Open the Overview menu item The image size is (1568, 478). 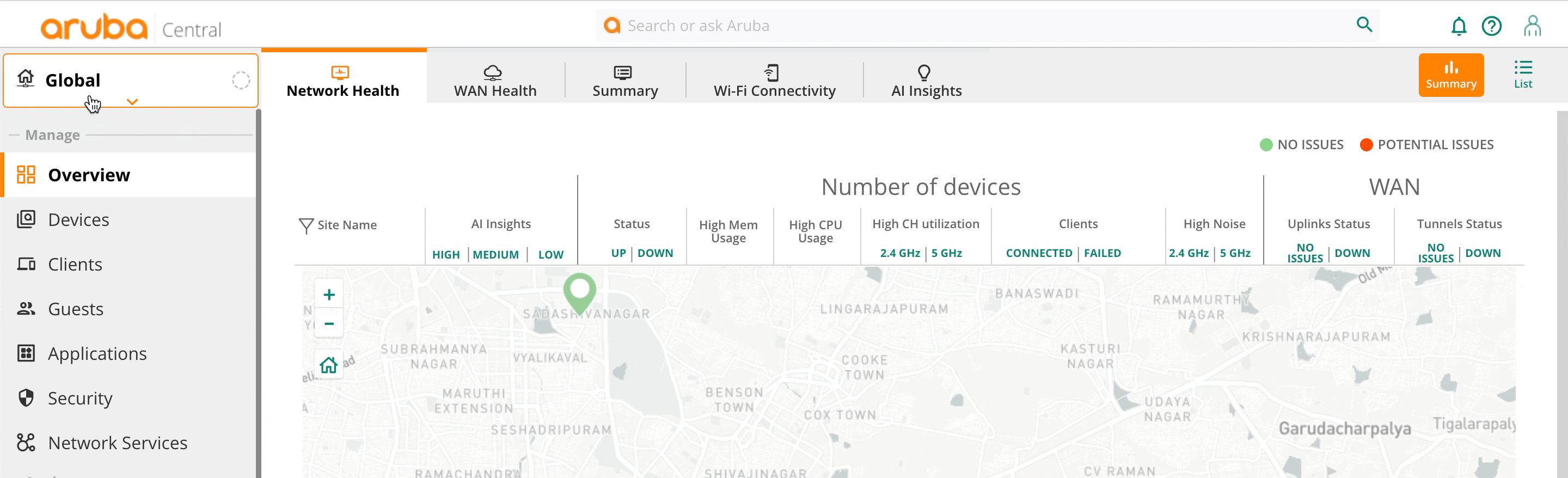click(129, 175)
